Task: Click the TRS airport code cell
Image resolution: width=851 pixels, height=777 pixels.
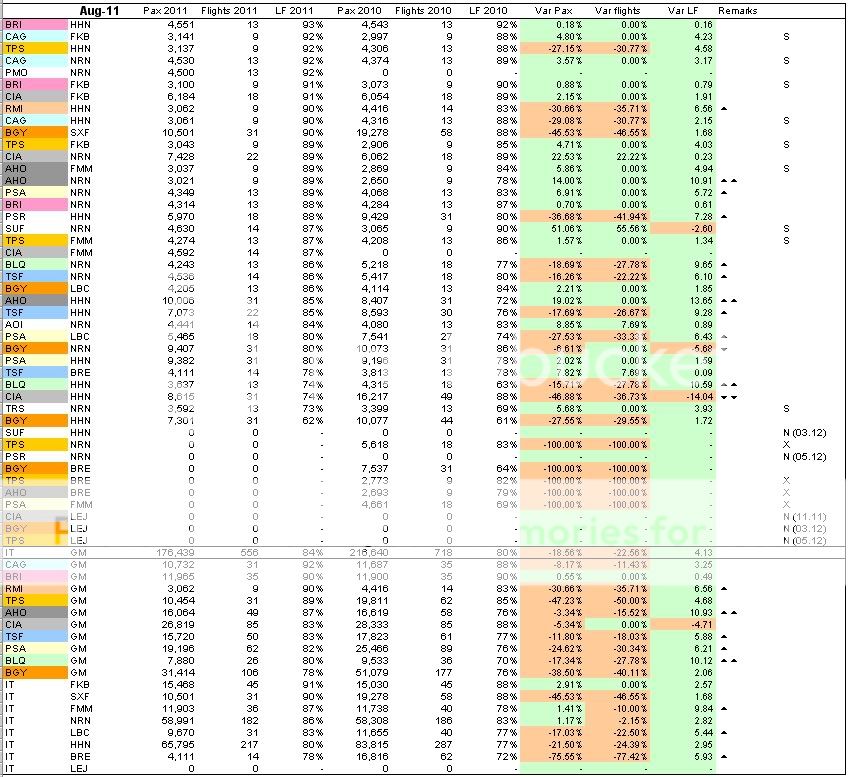Action: tap(15, 407)
